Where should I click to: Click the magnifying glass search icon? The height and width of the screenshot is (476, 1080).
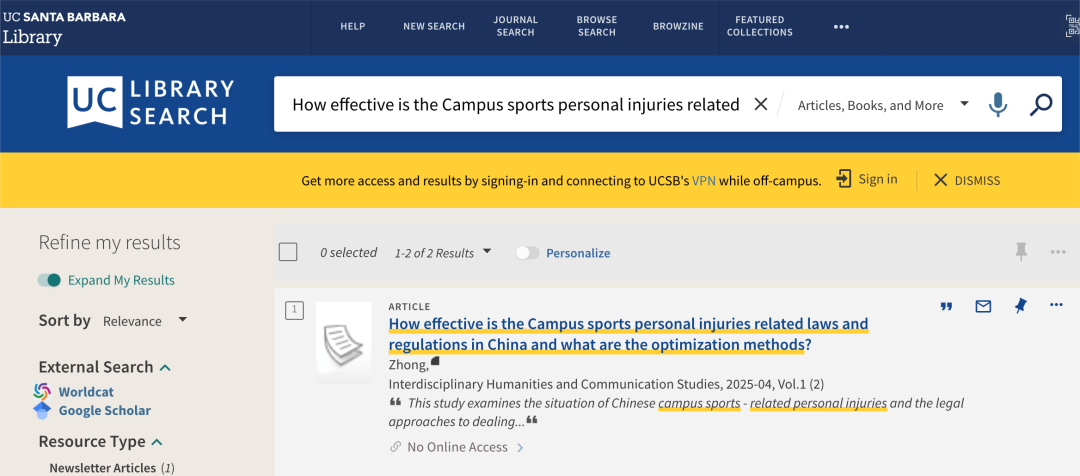1041,105
